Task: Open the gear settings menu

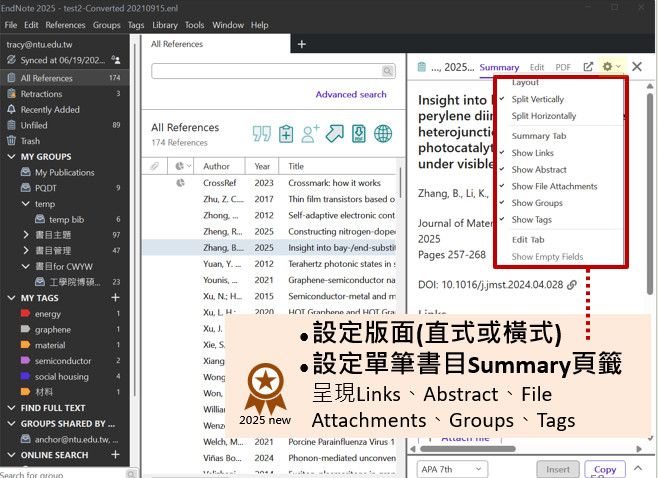Action: tap(611, 66)
